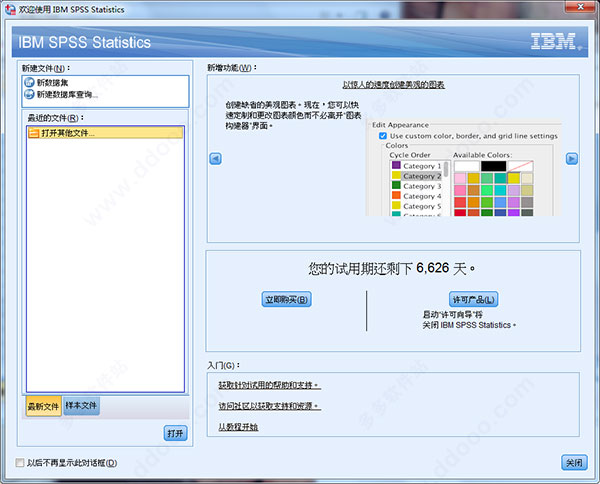Image resolution: width=600 pixels, height=484 pixels.
Task: Close the welcome dialog window
Action: [580, 6]
